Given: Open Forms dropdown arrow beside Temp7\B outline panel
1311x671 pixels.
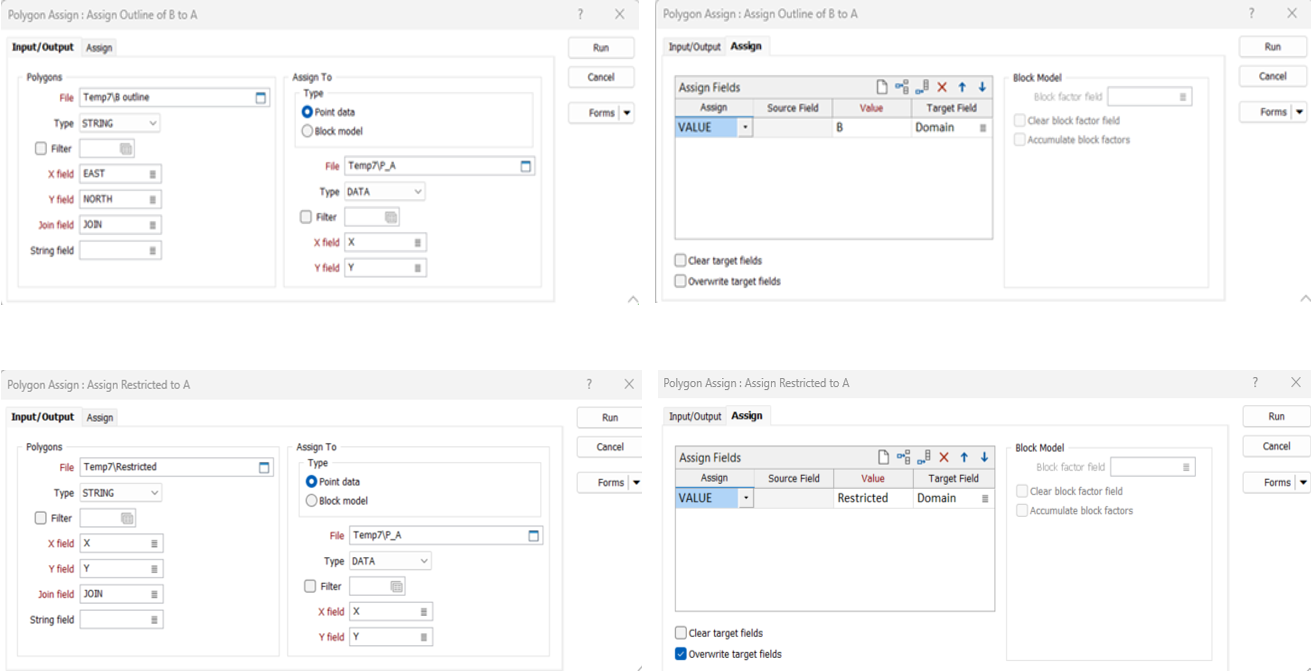Looking at the screenshot, I should (x=627, y=113).
